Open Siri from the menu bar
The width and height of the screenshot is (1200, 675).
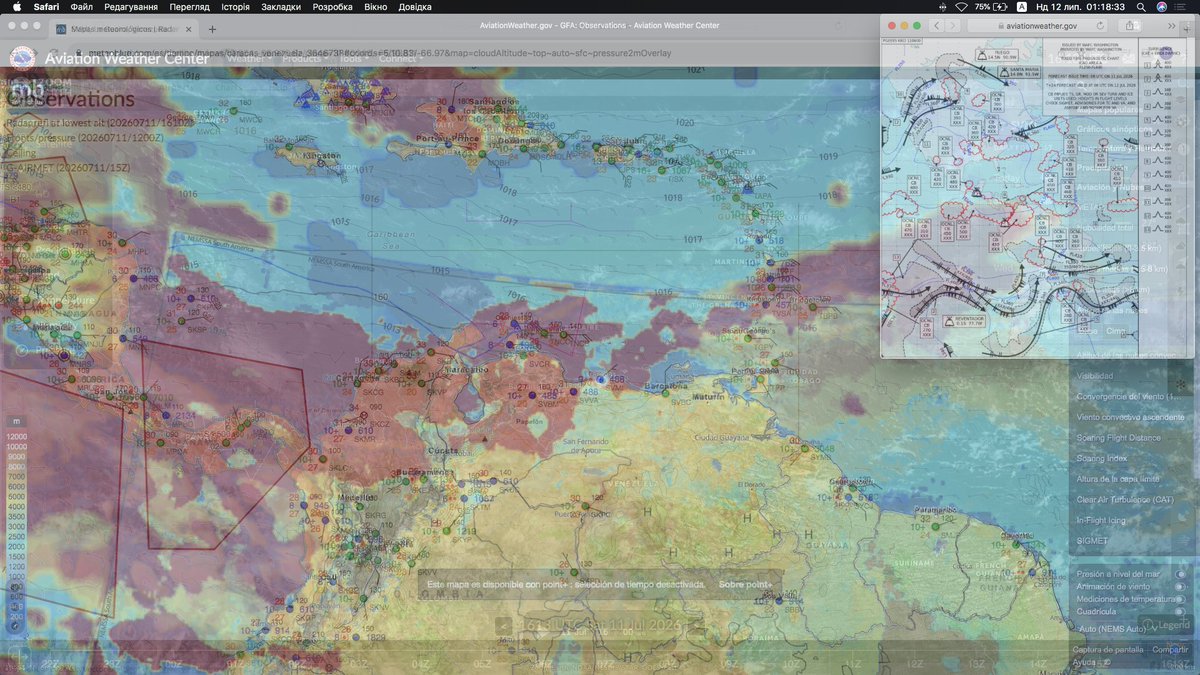[1161, 6]
